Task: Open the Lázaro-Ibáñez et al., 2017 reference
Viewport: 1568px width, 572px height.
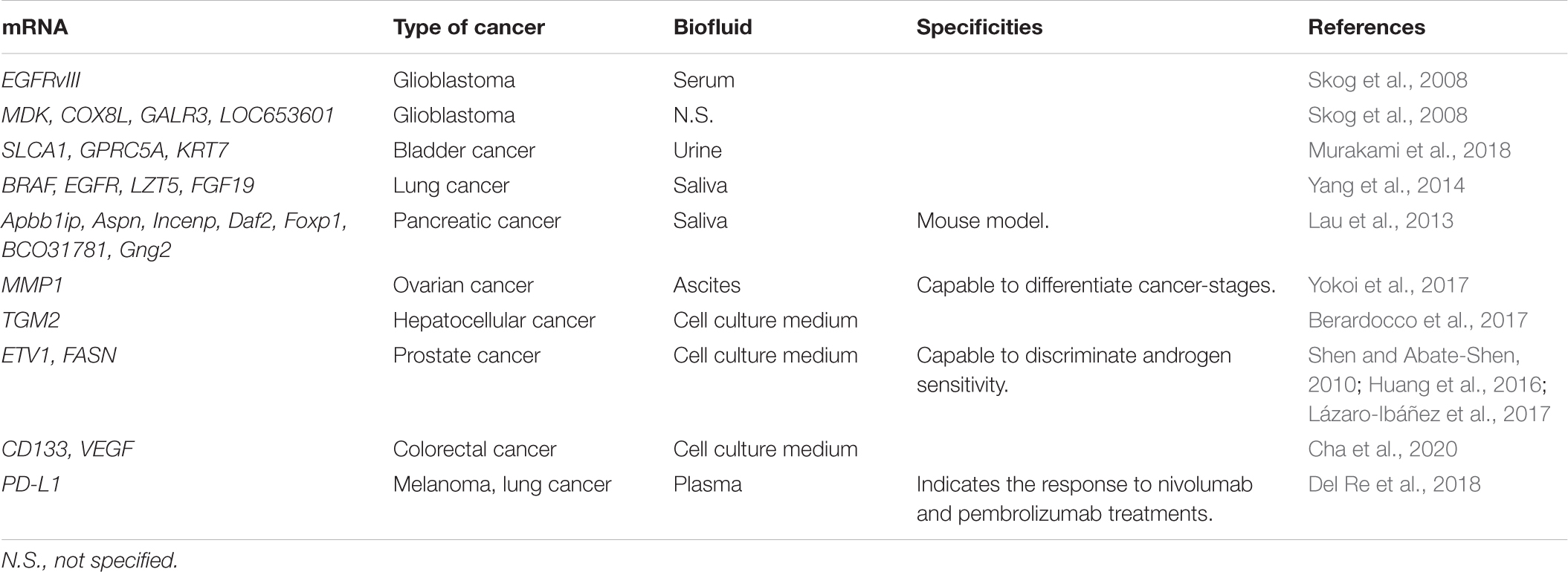Action: pyautogui.click(x=1429, y=414)
